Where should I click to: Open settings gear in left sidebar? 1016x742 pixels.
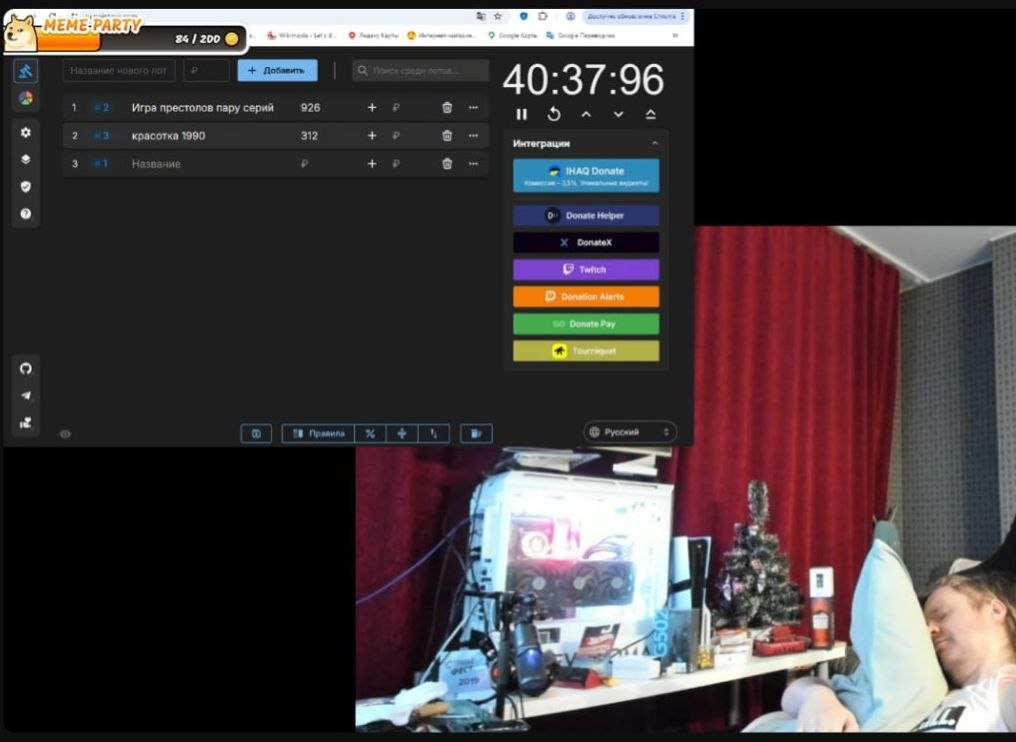26,132
